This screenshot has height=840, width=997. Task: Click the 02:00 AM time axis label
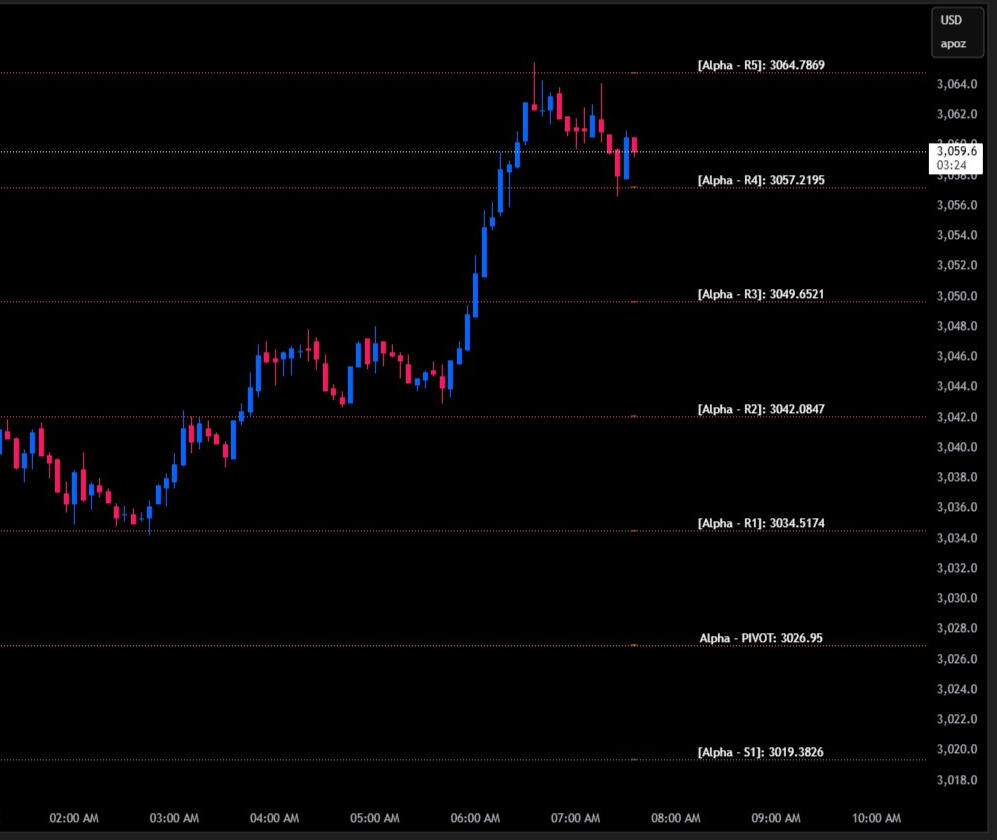coord(74,818)
